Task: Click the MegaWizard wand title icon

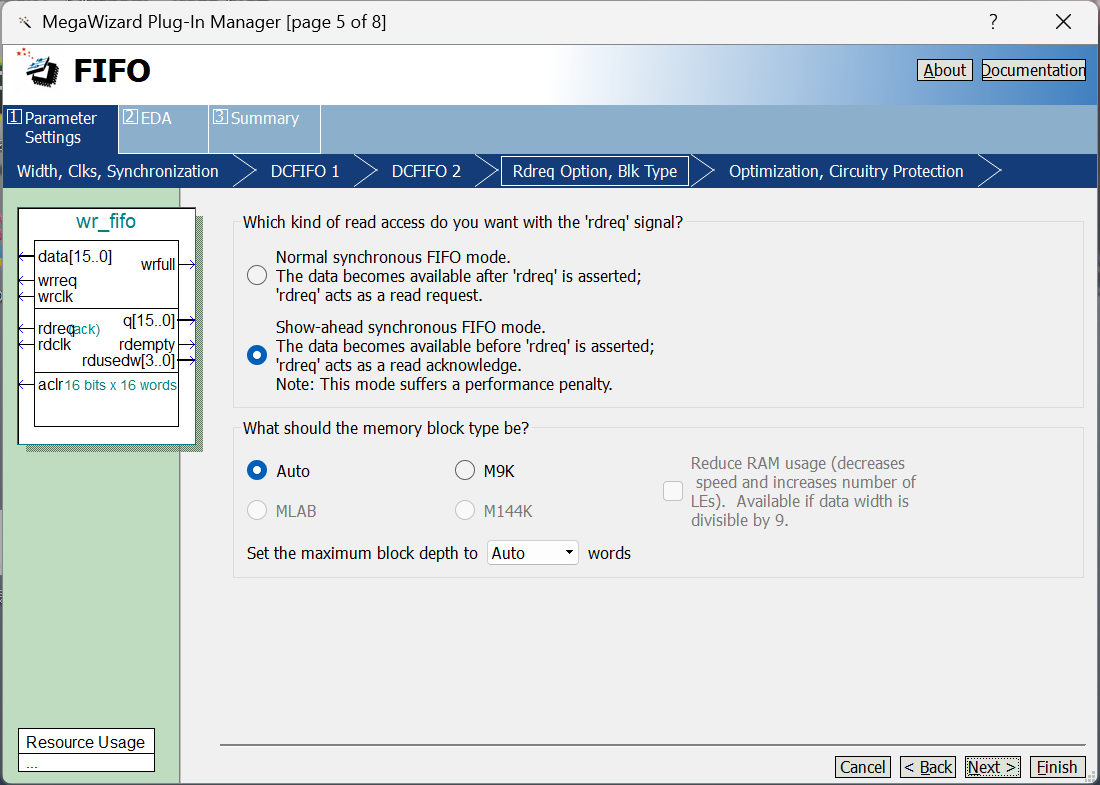Action: 25,22
